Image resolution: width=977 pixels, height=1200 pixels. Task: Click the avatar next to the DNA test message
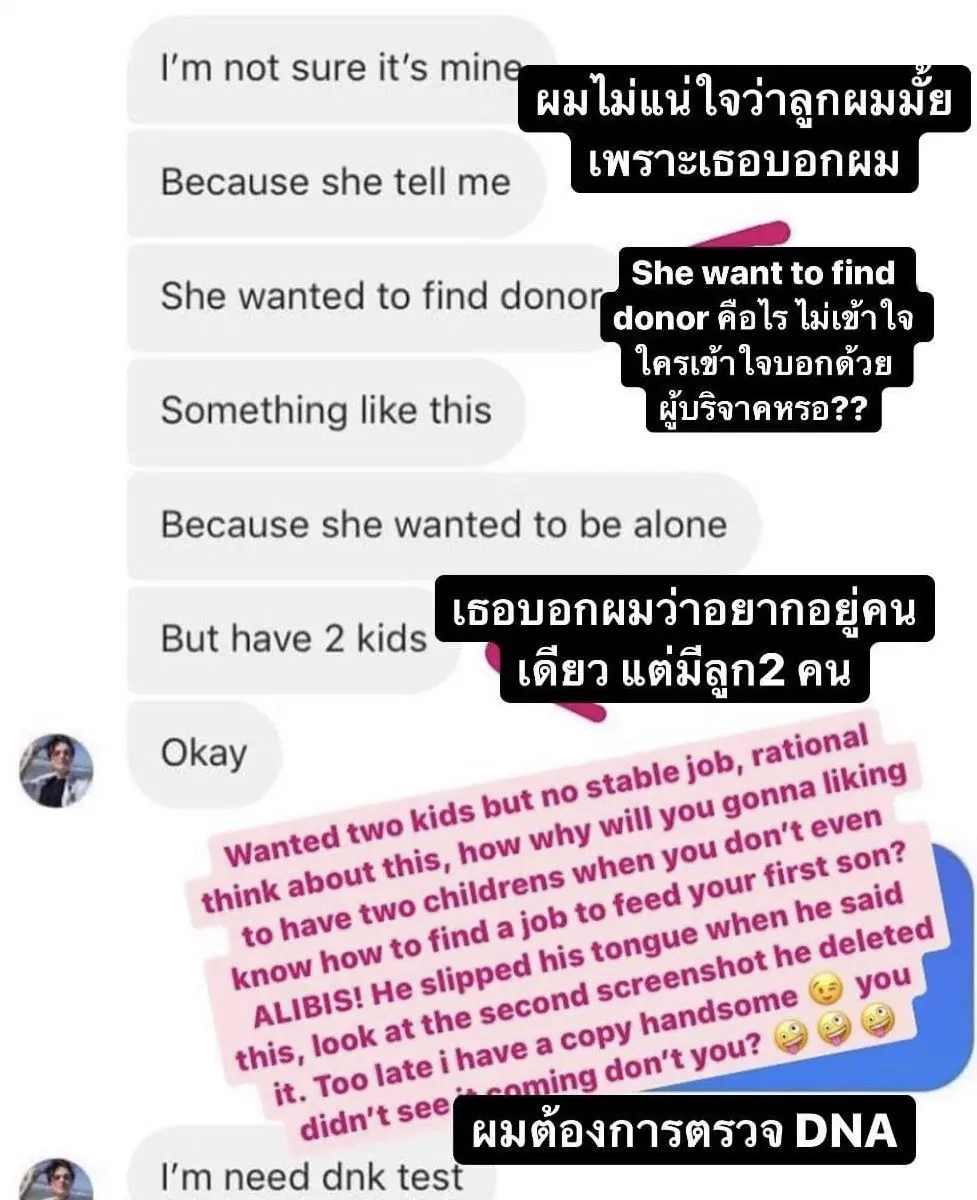[x=57, y=1180]
